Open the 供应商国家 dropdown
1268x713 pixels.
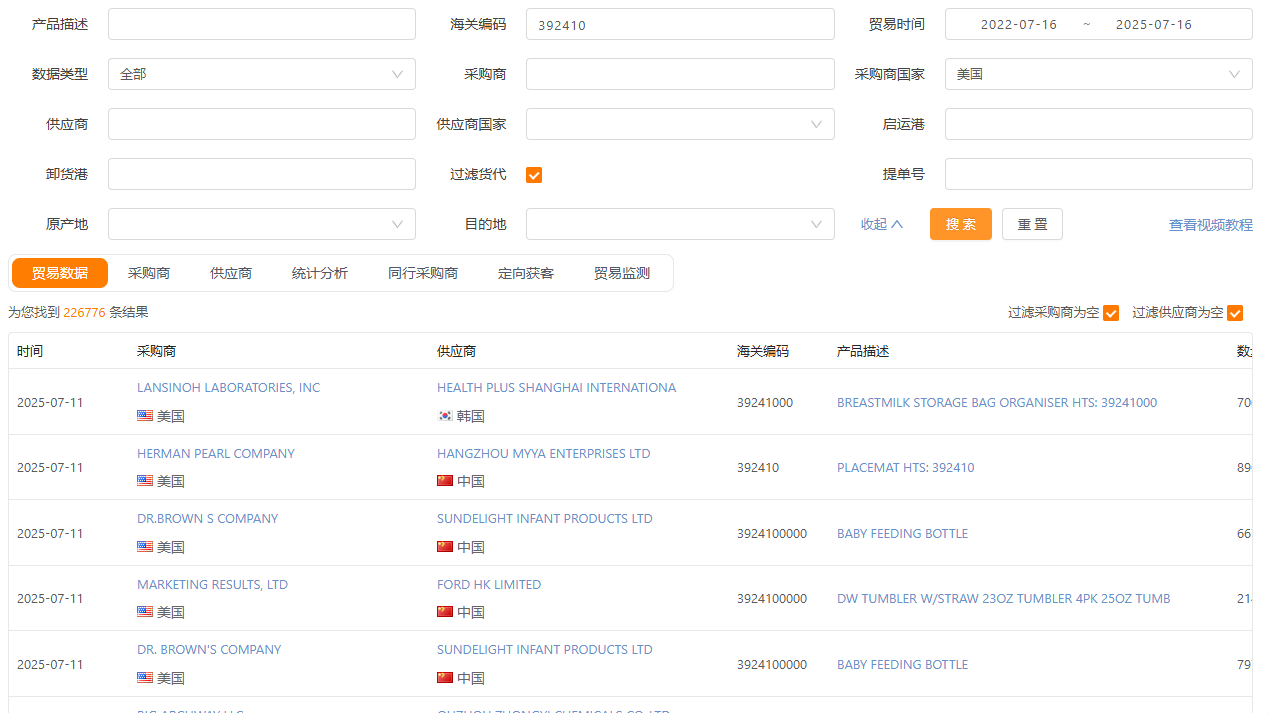coord(680,124)
